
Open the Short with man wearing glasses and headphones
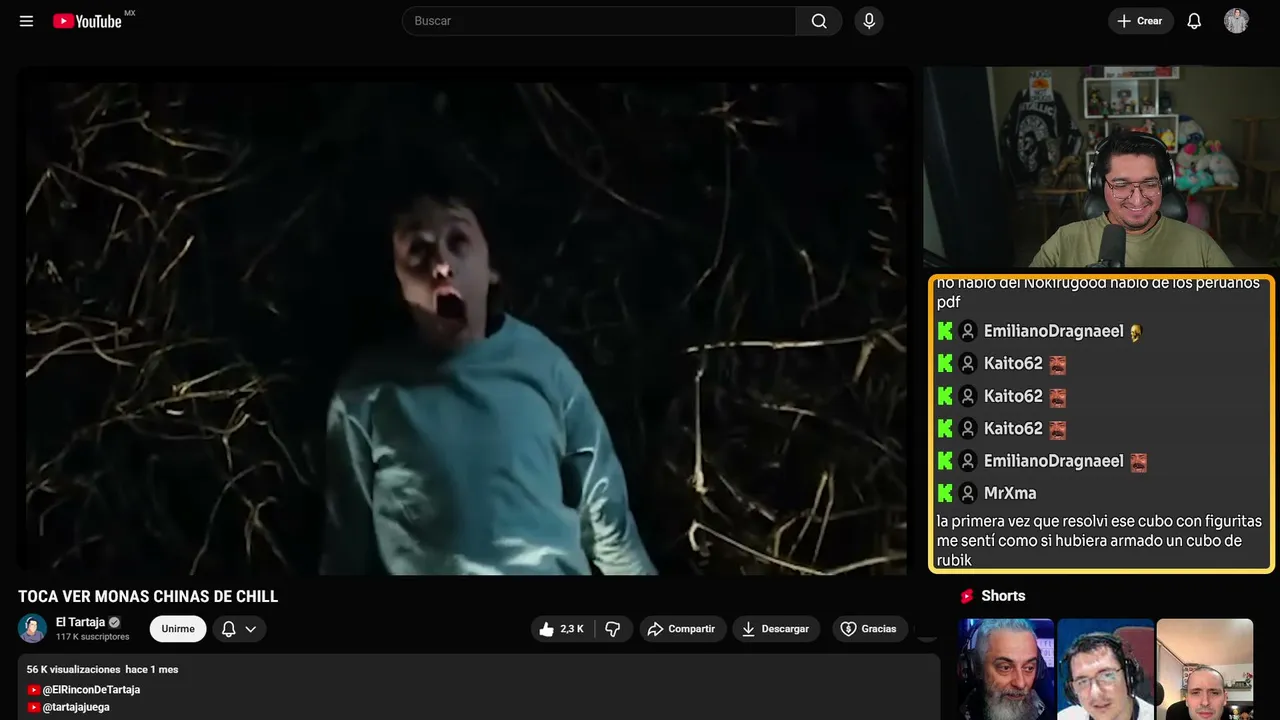[x=1105, y=669]
